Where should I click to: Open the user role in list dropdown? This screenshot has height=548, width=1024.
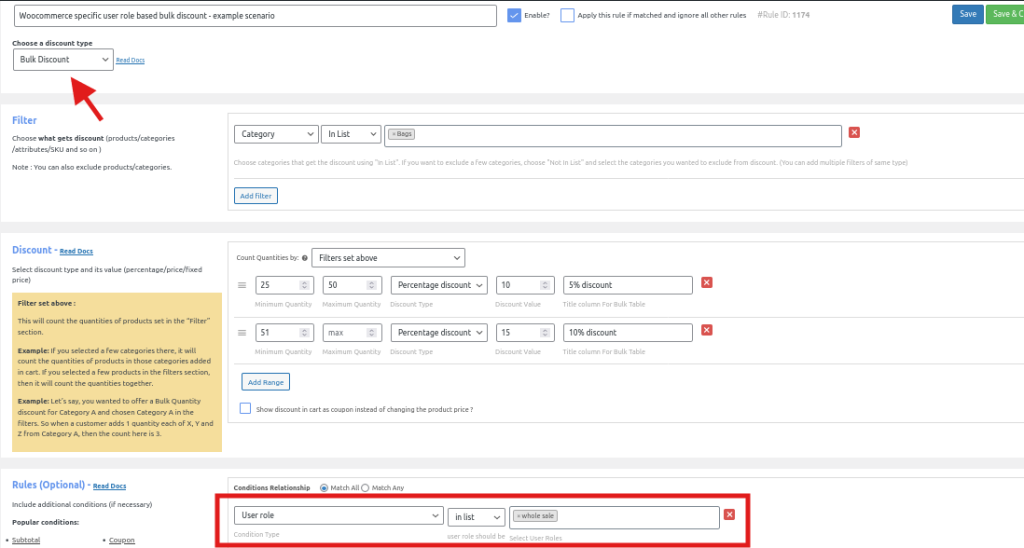(x=476, y=517)
